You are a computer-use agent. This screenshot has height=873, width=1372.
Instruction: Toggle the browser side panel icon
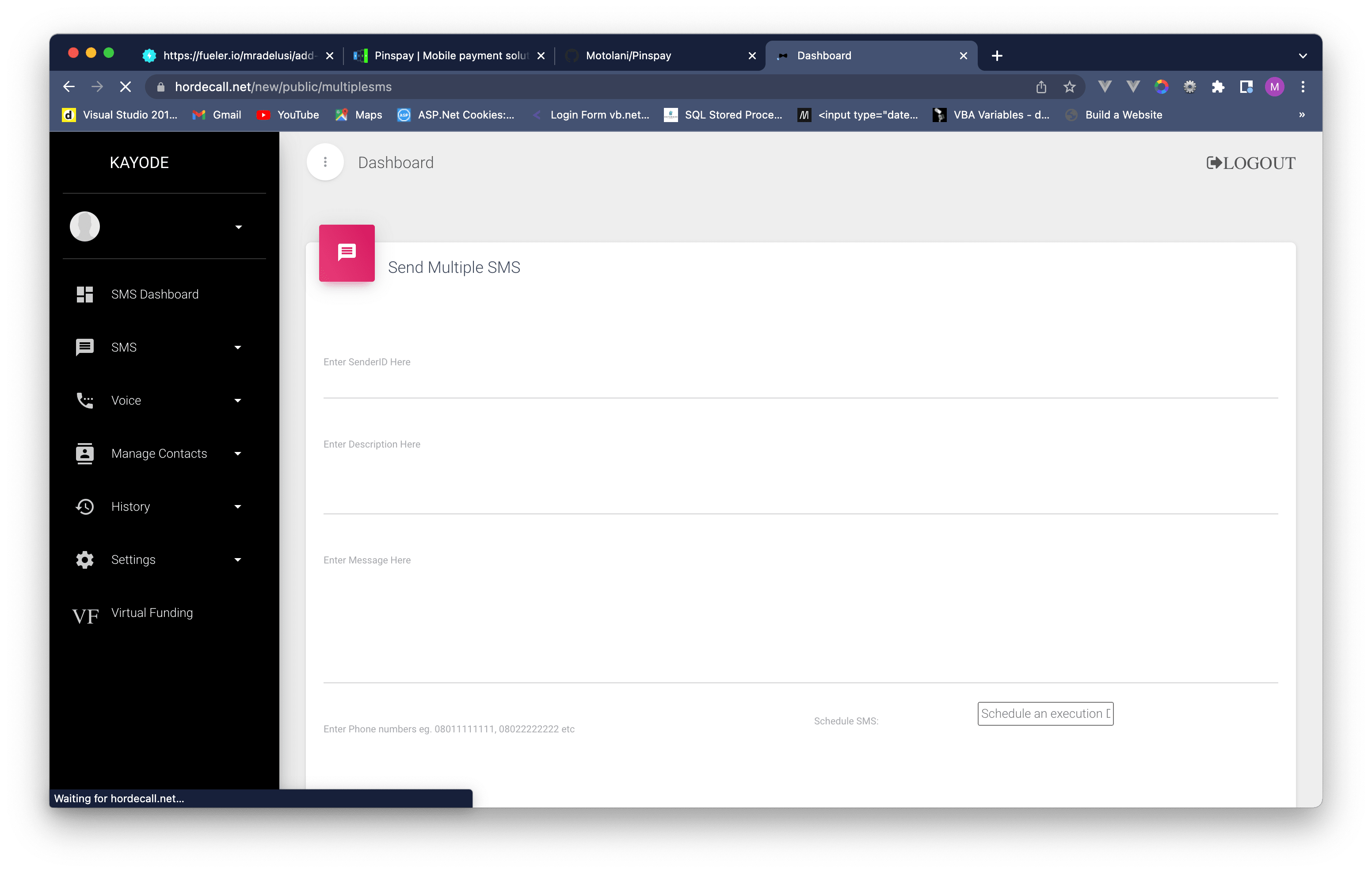tap(1246, 87)
